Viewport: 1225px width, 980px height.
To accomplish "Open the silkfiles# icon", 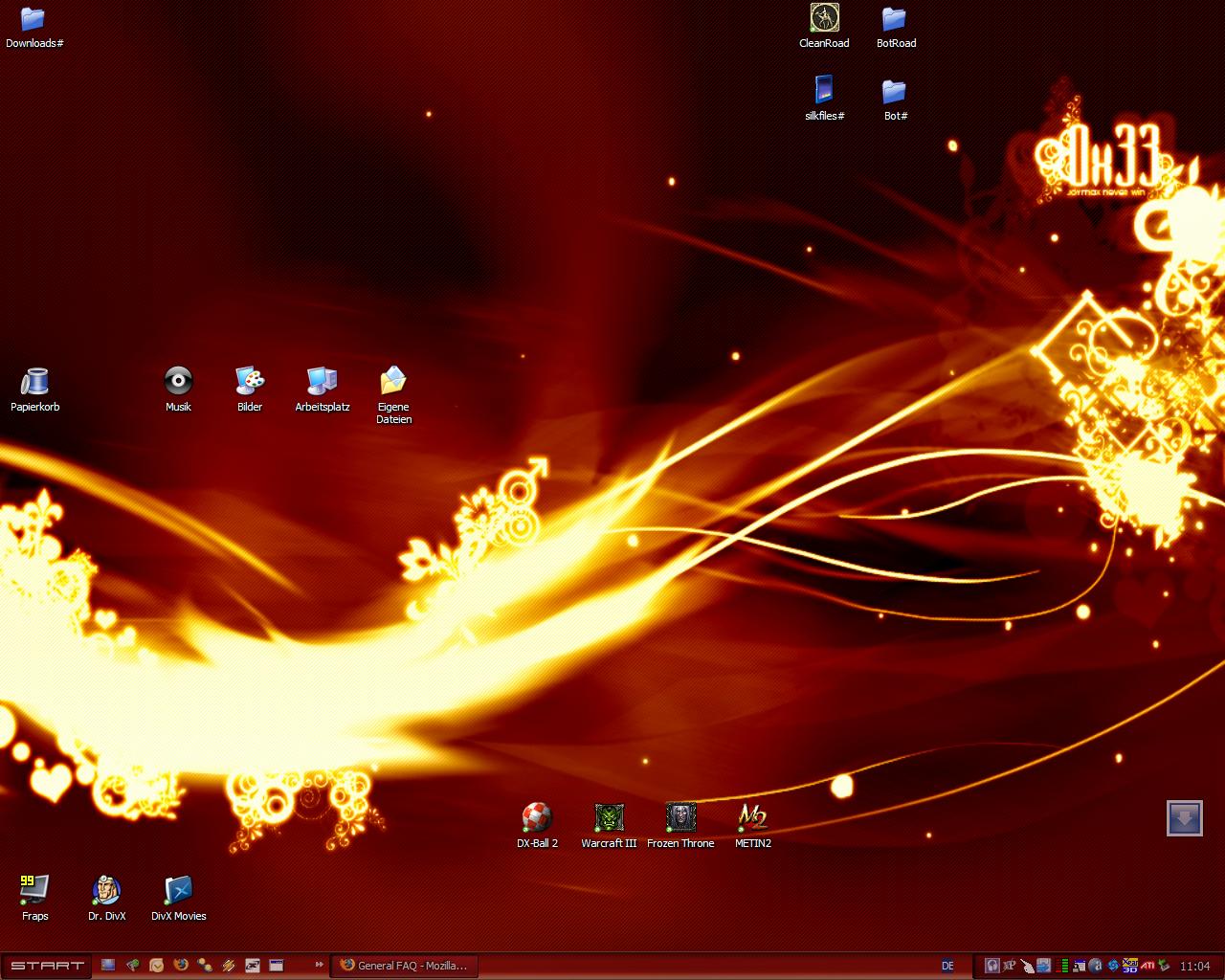I will tap(824, 91).
